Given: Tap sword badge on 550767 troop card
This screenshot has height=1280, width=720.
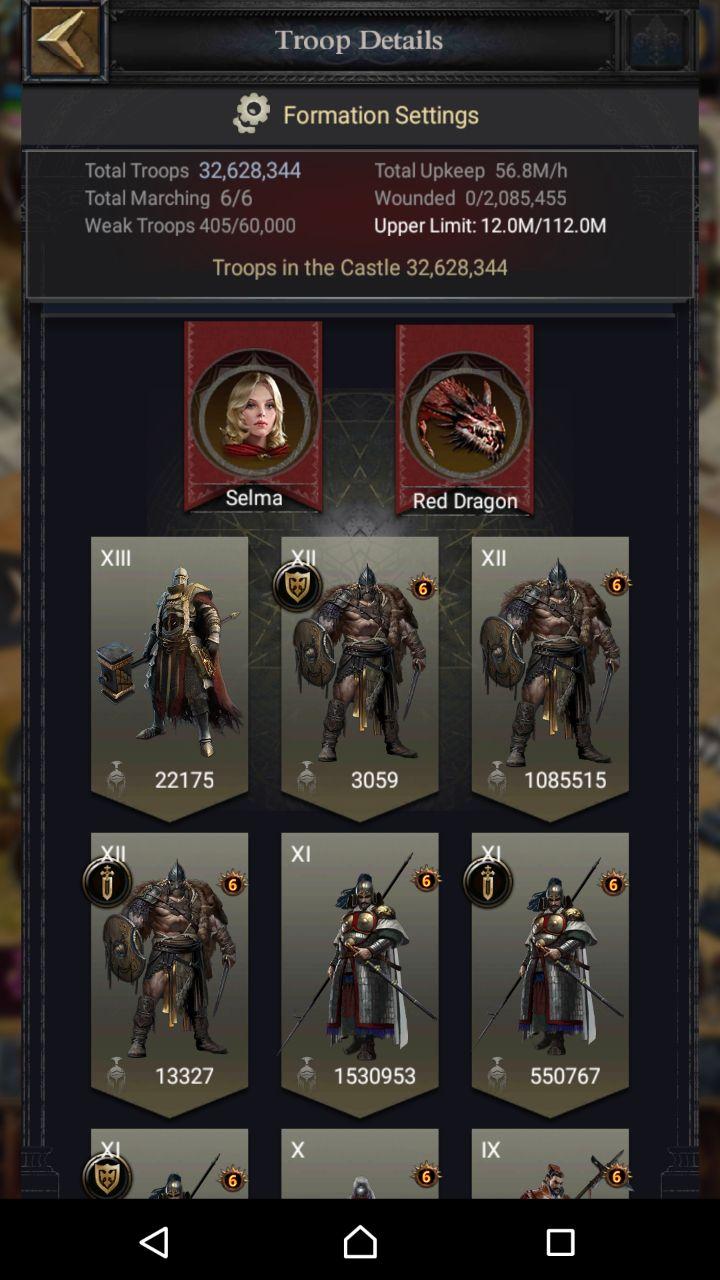Looking at the screenshot, I should tap(488, 882).
